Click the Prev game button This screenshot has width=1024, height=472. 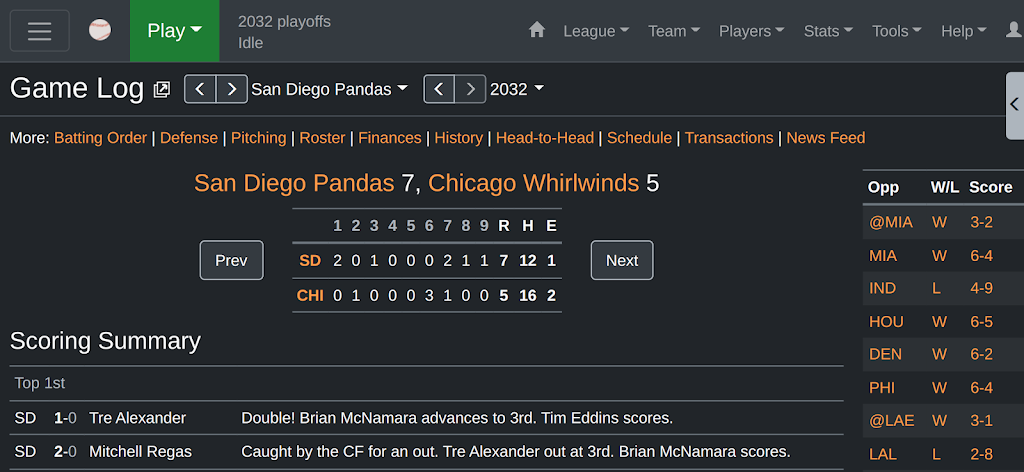232,260
